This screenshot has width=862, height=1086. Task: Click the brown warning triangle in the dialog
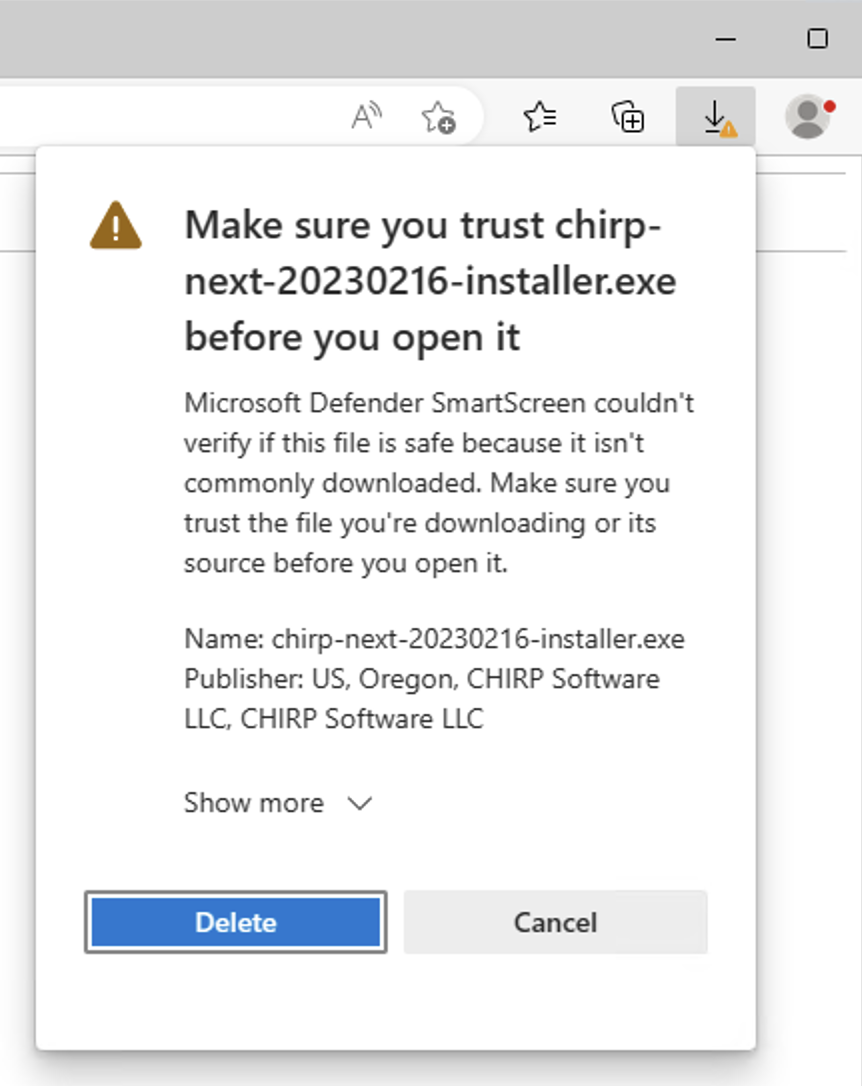tap(116, 226)
